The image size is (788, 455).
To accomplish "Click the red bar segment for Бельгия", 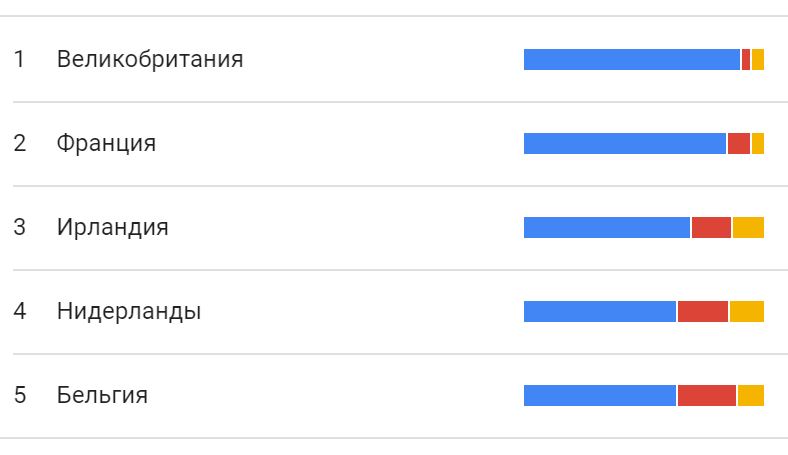I will click(x=707, y=395).
